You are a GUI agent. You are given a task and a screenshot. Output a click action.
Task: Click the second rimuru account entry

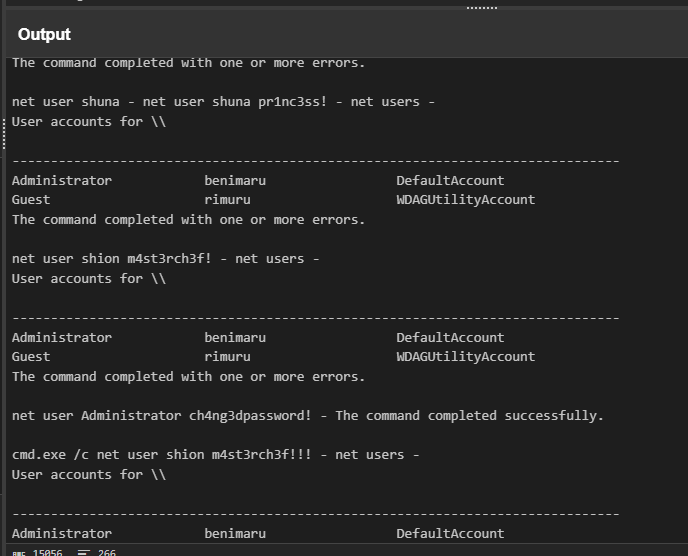(x=227, y=357)
